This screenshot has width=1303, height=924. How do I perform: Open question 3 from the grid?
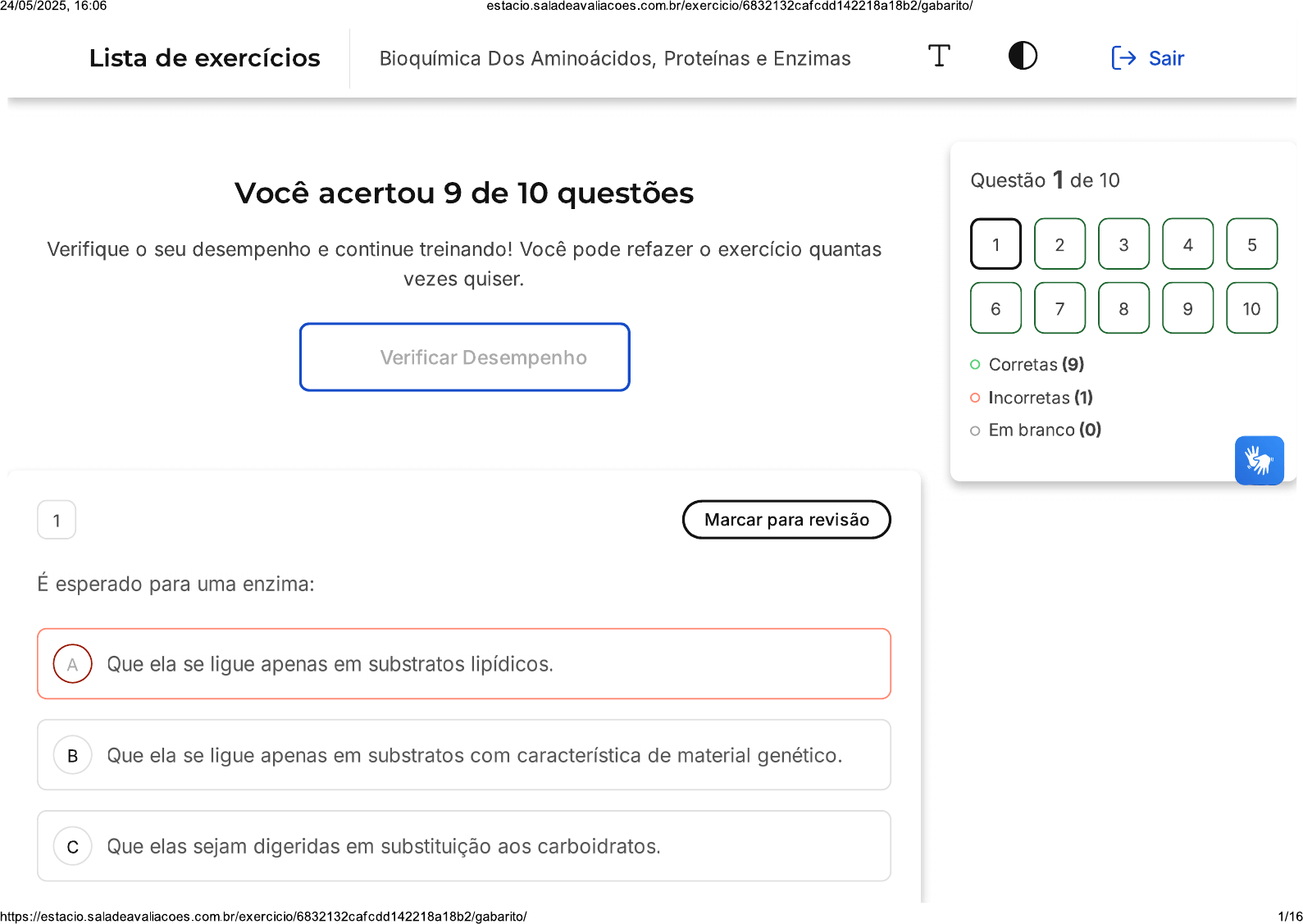[x=1123, y=244]
